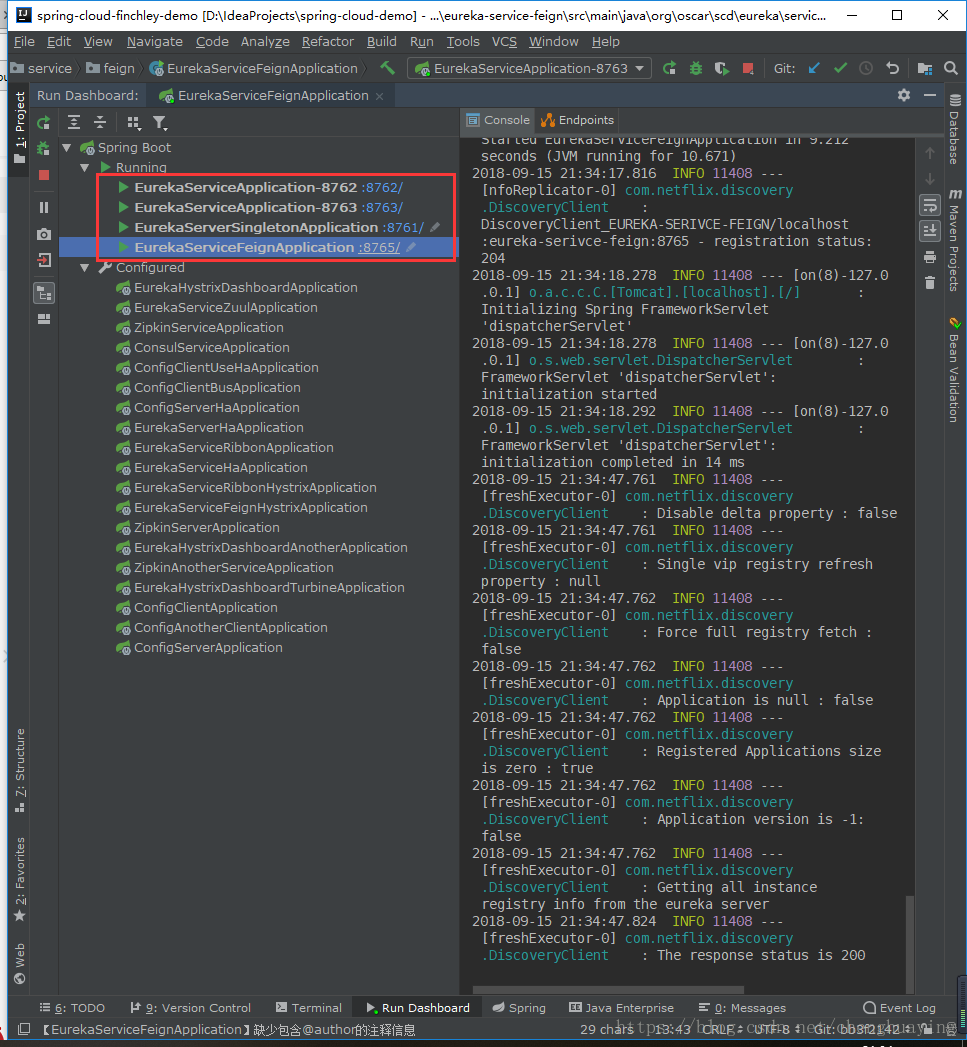Click the red Stop icon in main toolbar

pyautogui.click(x=748, y=68)
